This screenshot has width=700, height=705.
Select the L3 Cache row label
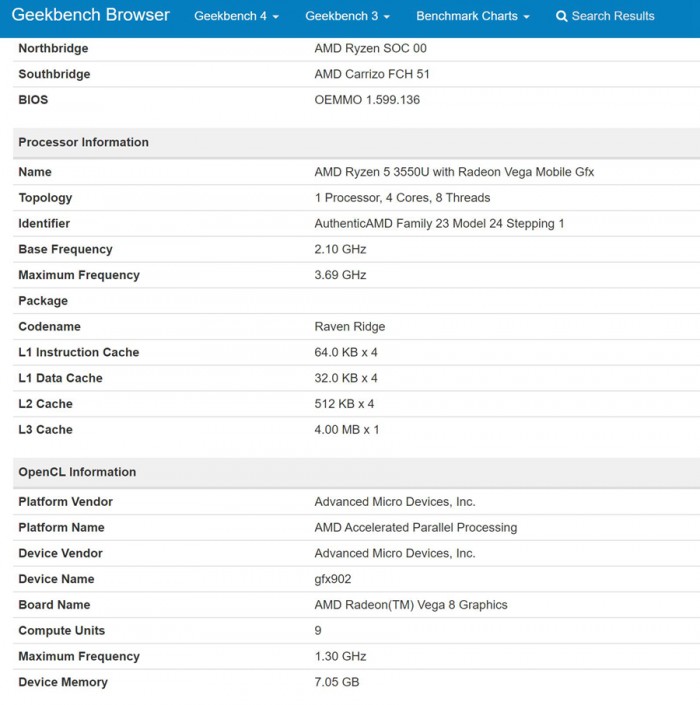pos(45,430)
